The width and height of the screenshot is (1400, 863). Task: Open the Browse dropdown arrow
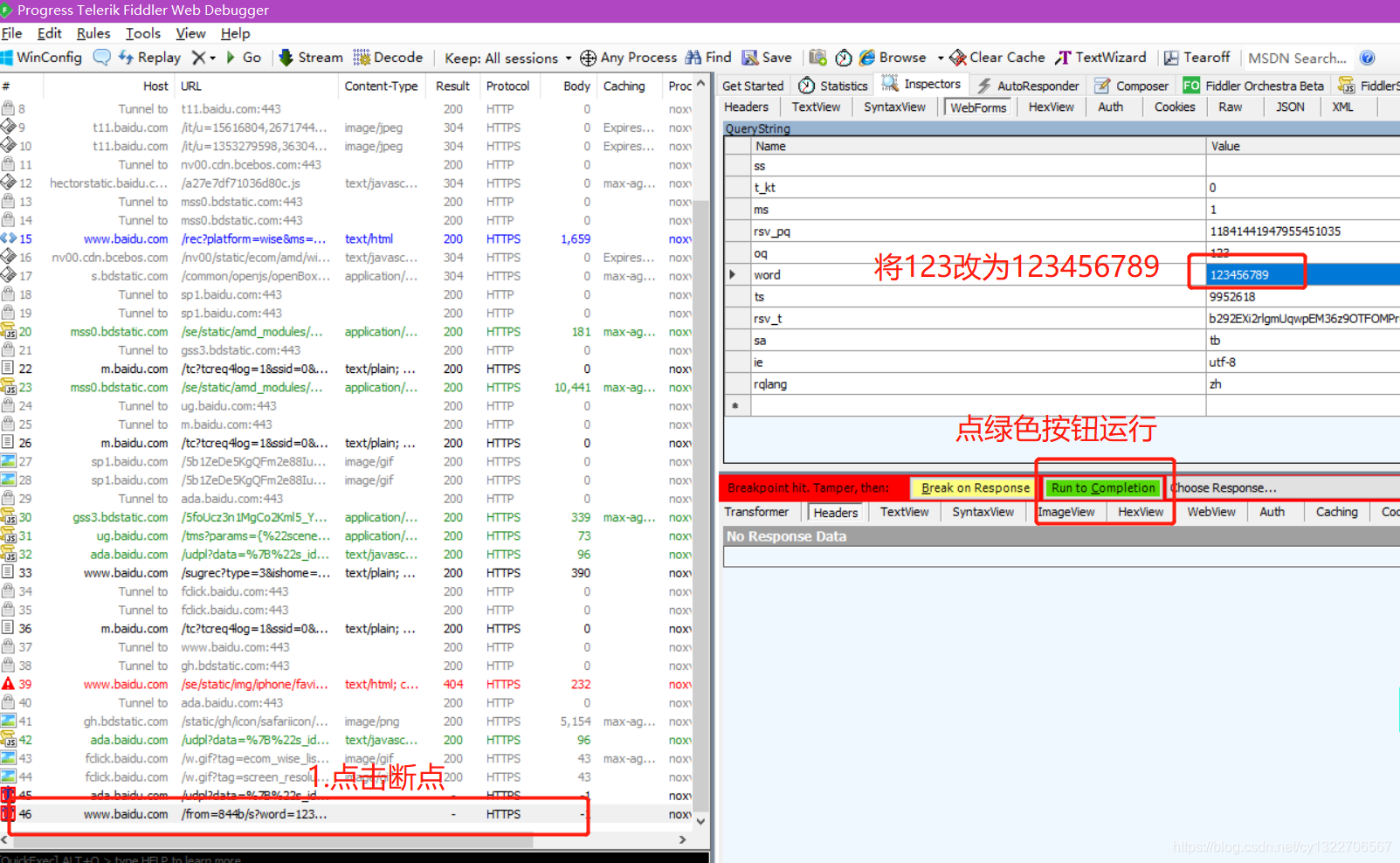[941, 59]
